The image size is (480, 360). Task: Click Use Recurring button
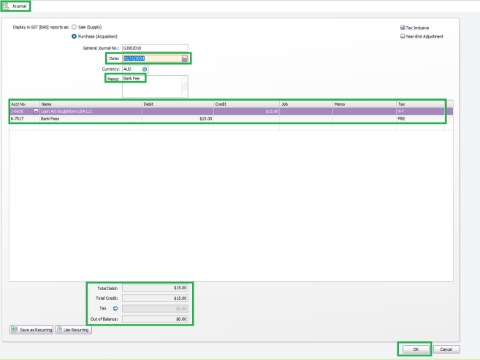73,330
